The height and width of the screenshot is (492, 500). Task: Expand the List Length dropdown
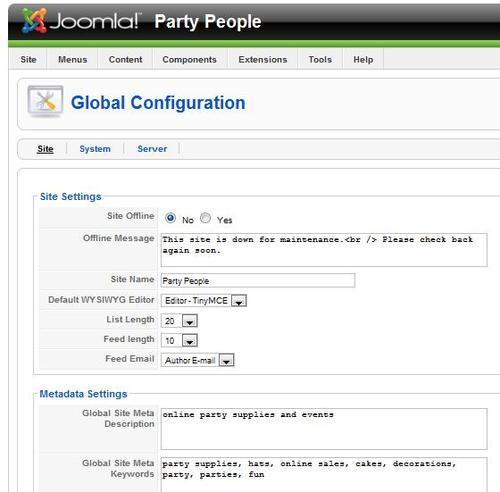pyautogui.click(x=179, y=321)
